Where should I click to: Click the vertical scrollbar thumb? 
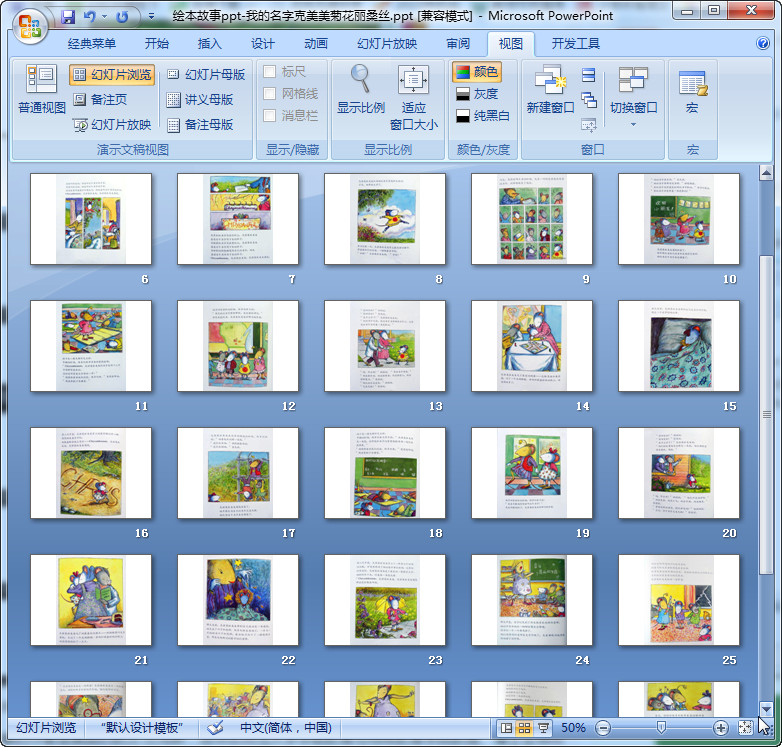pyautogui.click(x=766, y=415)
